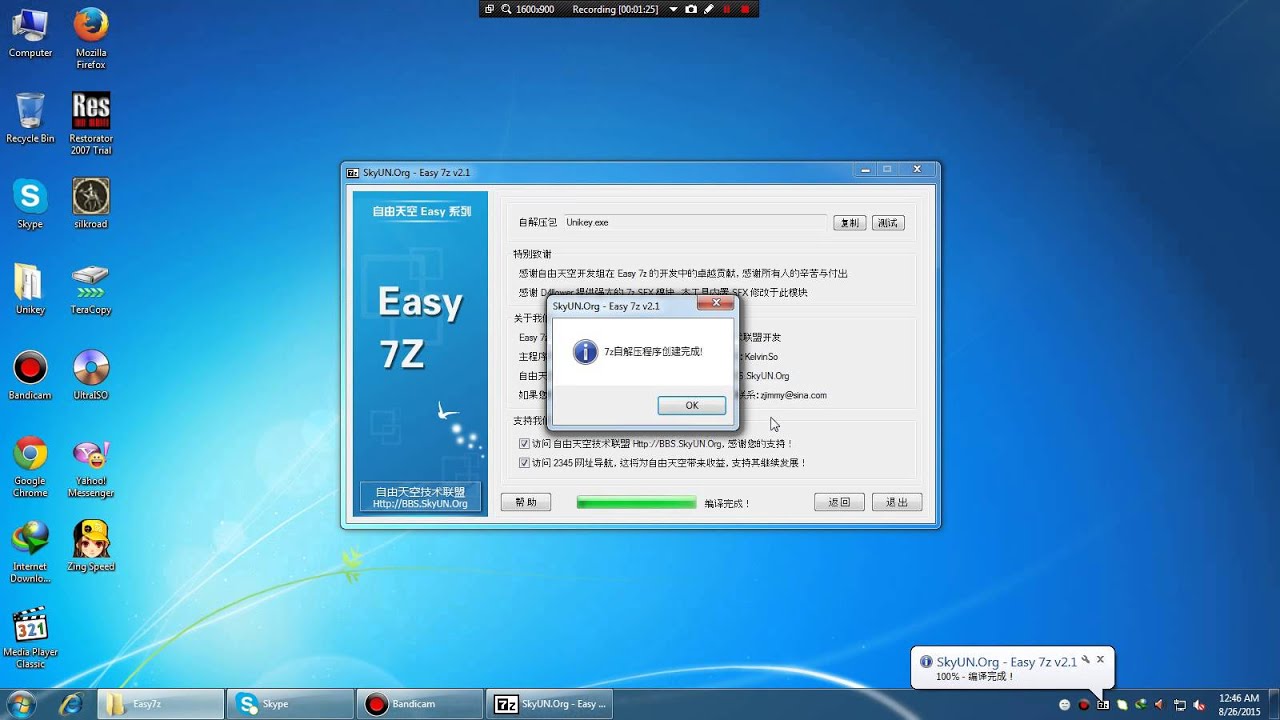Click the Show Desktop strip

pos(1273,704)
